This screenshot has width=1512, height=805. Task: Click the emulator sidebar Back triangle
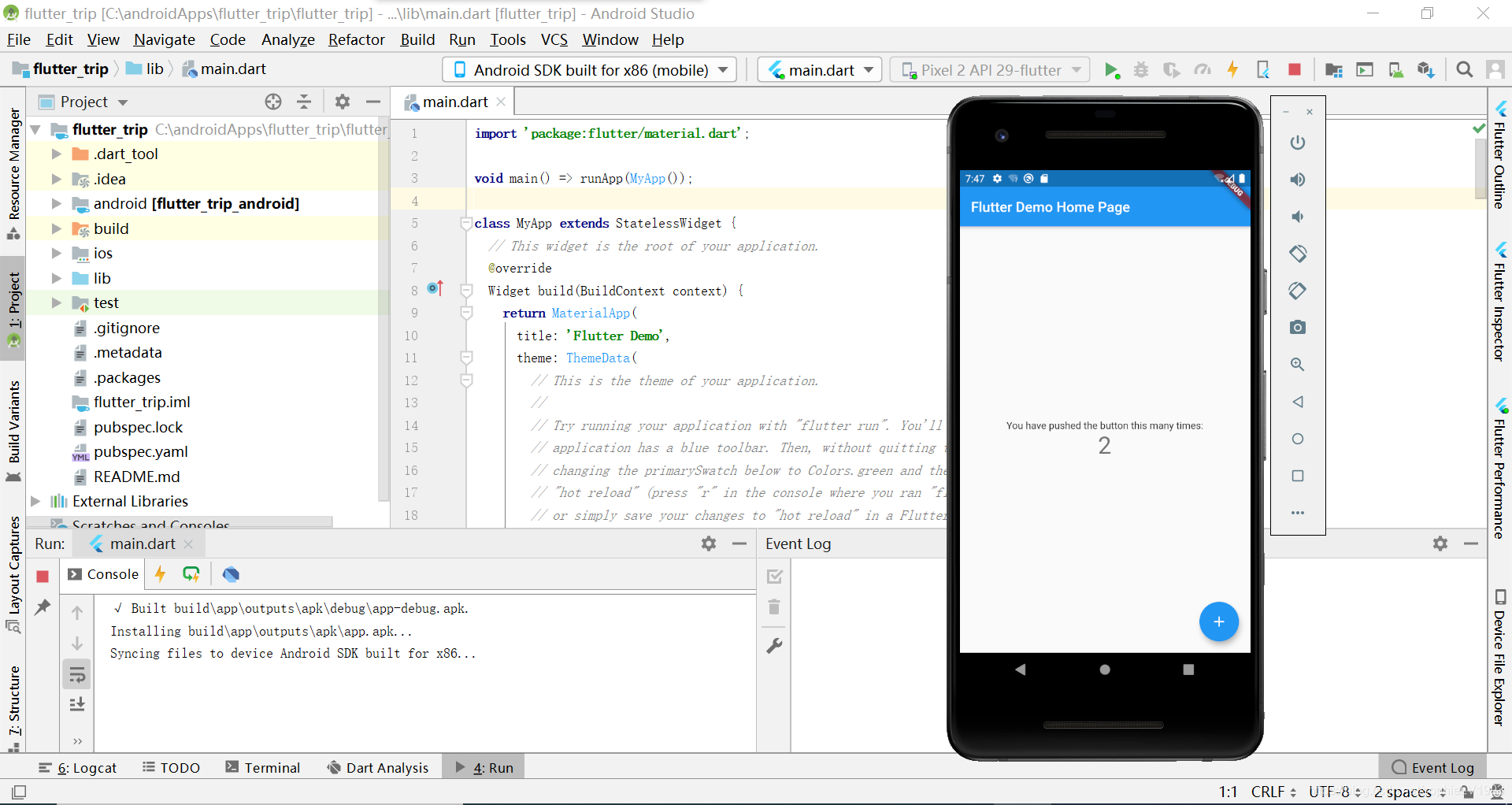[x=1298, y=402]
